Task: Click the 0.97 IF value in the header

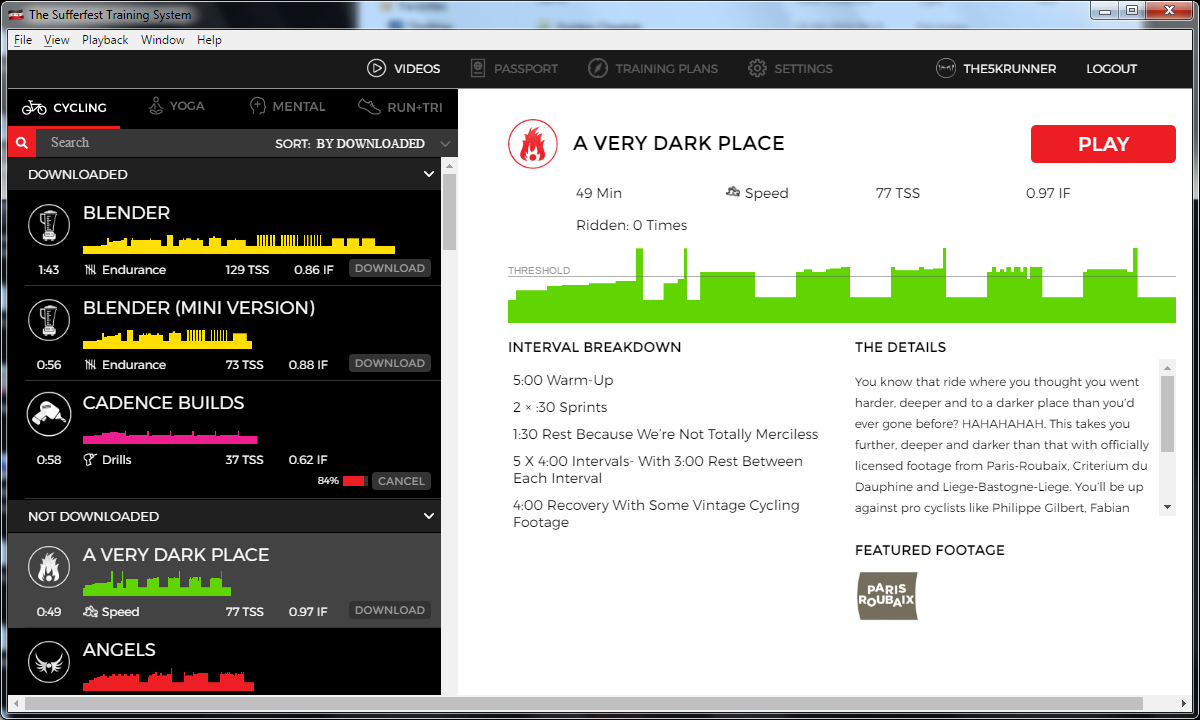Action: pyautogui.click(x=1048, y=193)
